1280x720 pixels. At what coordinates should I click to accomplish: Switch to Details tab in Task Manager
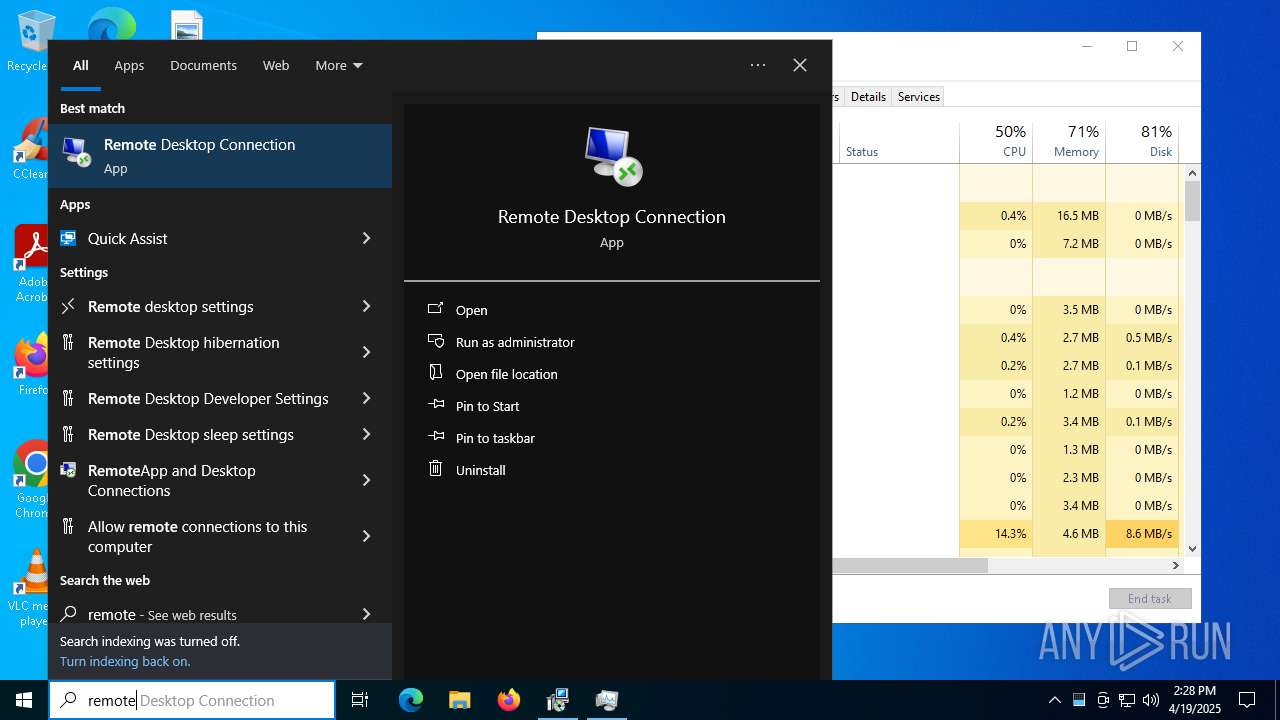click(868, 96)
